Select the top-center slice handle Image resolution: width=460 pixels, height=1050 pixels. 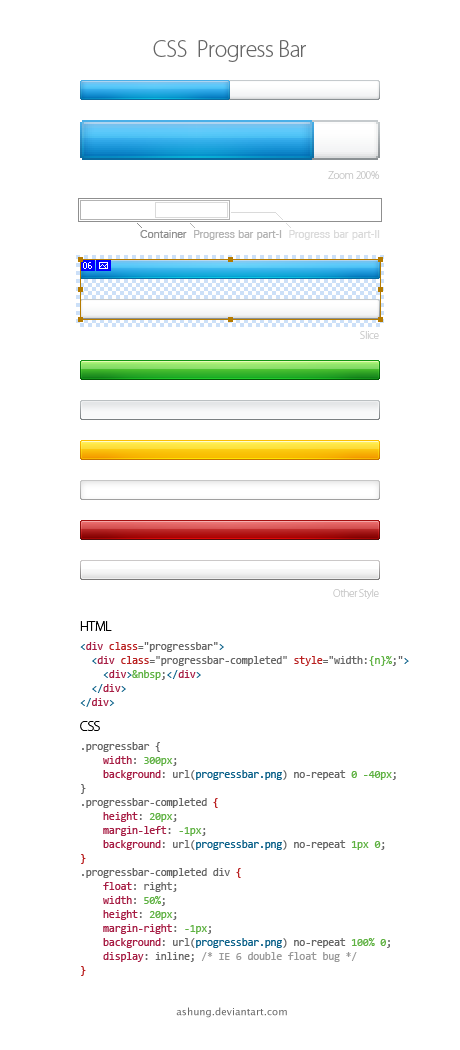click(230, 259)
